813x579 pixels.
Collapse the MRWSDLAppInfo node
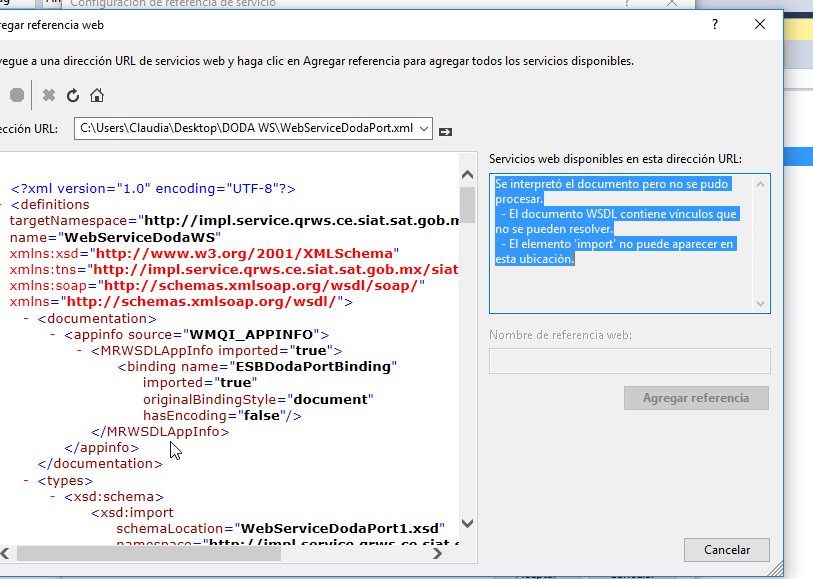pos(79,350)
